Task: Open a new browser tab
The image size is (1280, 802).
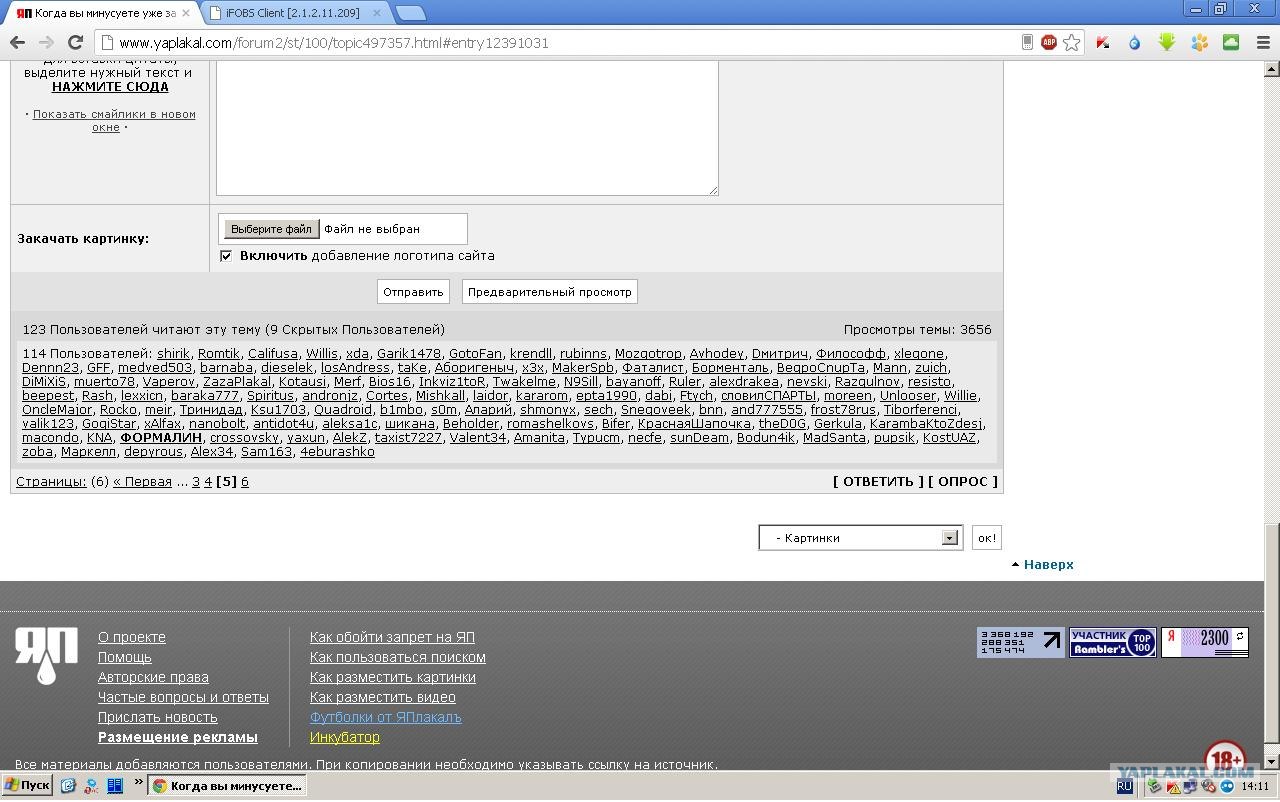Action: (410, 13)
